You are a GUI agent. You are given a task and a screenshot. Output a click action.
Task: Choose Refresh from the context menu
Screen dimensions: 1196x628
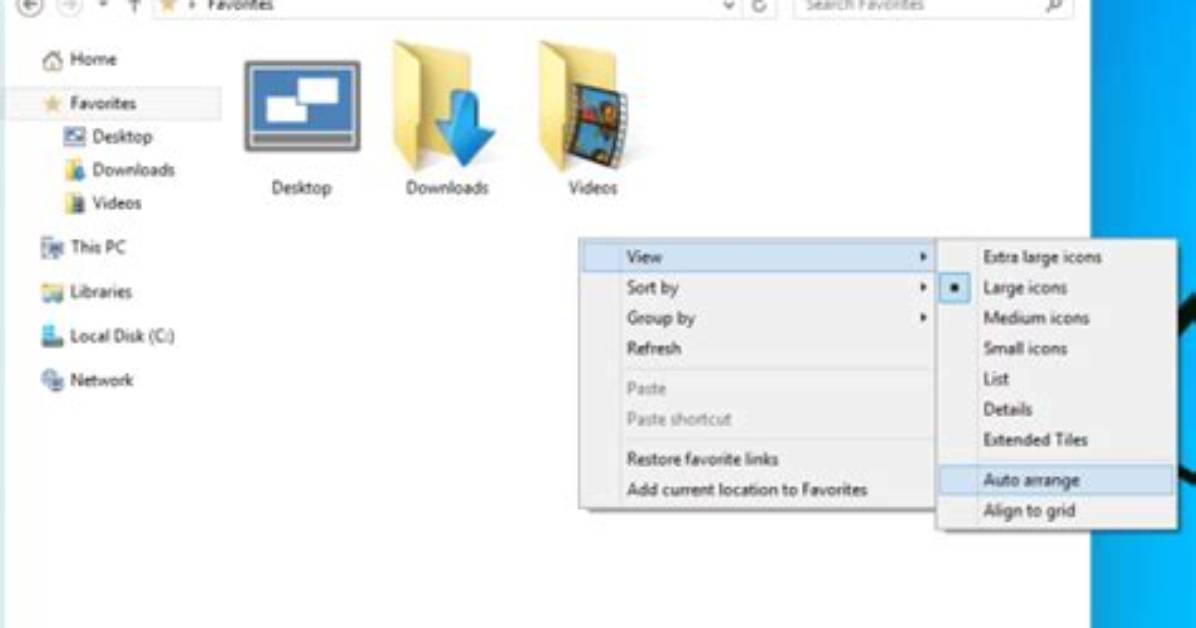pyautogui.click(x=757, y=349)
